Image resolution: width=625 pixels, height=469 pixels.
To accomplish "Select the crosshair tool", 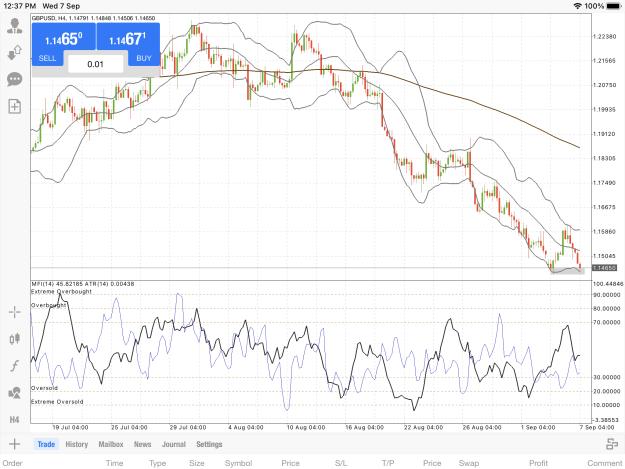I will pos(15,312).
